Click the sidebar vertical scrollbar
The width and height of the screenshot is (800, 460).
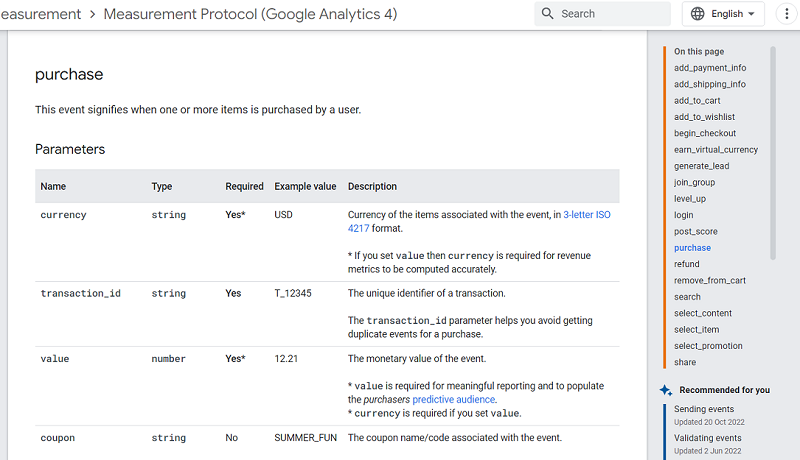772,153
